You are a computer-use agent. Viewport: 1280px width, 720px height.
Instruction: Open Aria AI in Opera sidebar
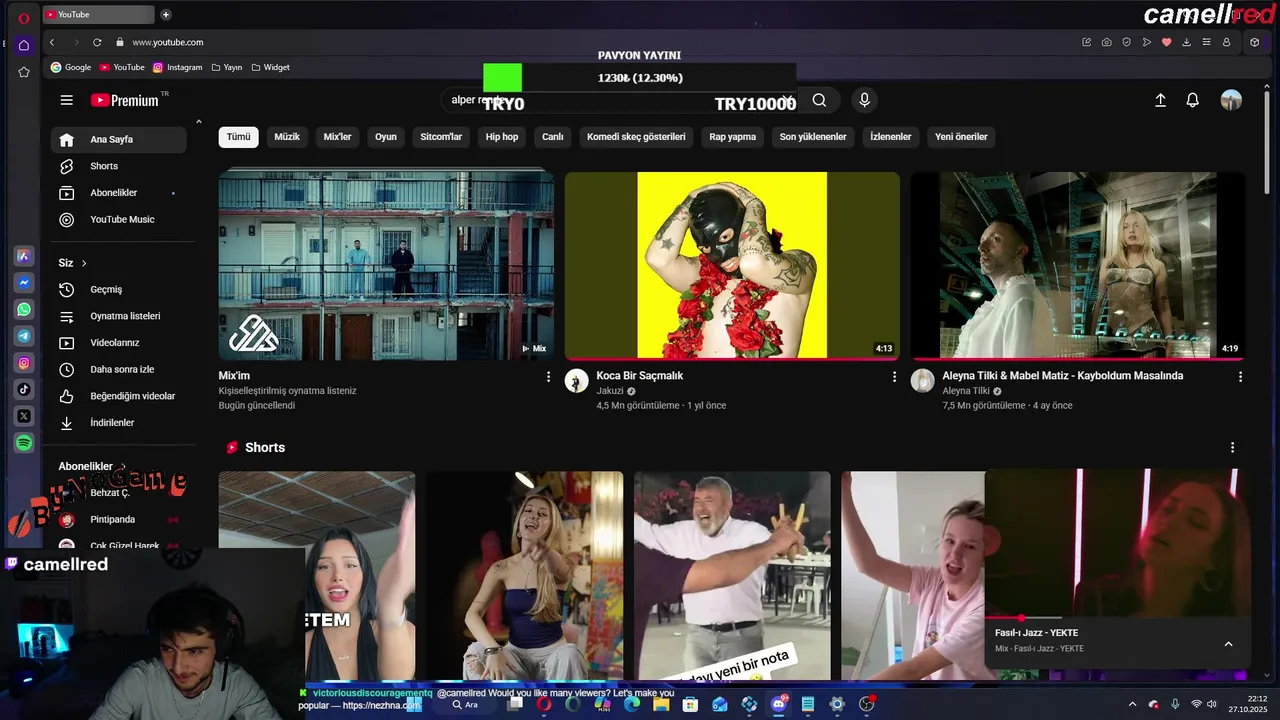24,256
